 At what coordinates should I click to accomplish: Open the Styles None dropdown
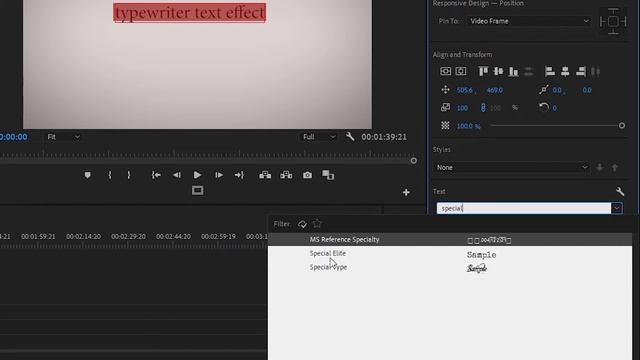(x=512, y=167)
